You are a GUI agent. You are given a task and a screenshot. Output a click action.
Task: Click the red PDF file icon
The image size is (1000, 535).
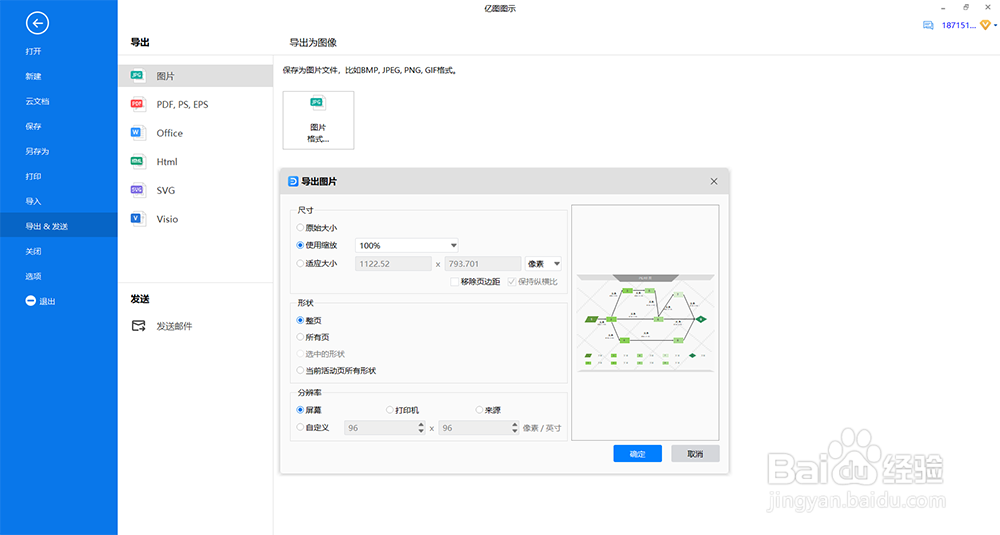[x=137, y=104]
